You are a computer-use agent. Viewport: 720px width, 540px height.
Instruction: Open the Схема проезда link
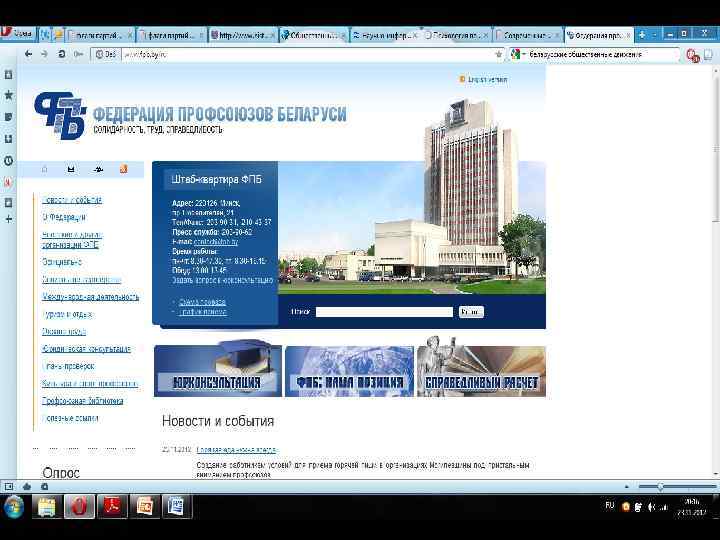202,302
